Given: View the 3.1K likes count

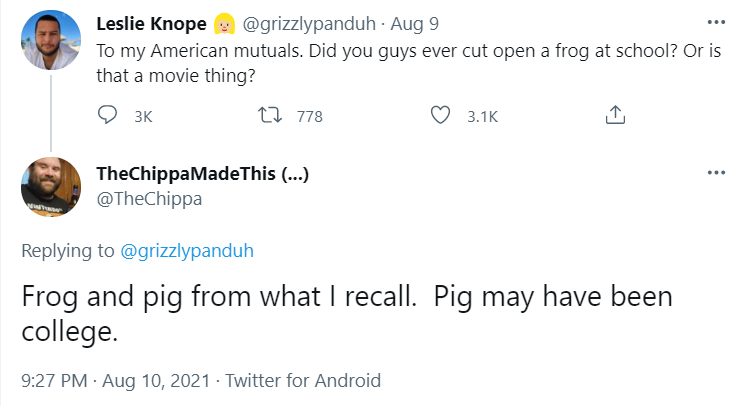Looking at the screenshot, I should (x=482, y=116).
